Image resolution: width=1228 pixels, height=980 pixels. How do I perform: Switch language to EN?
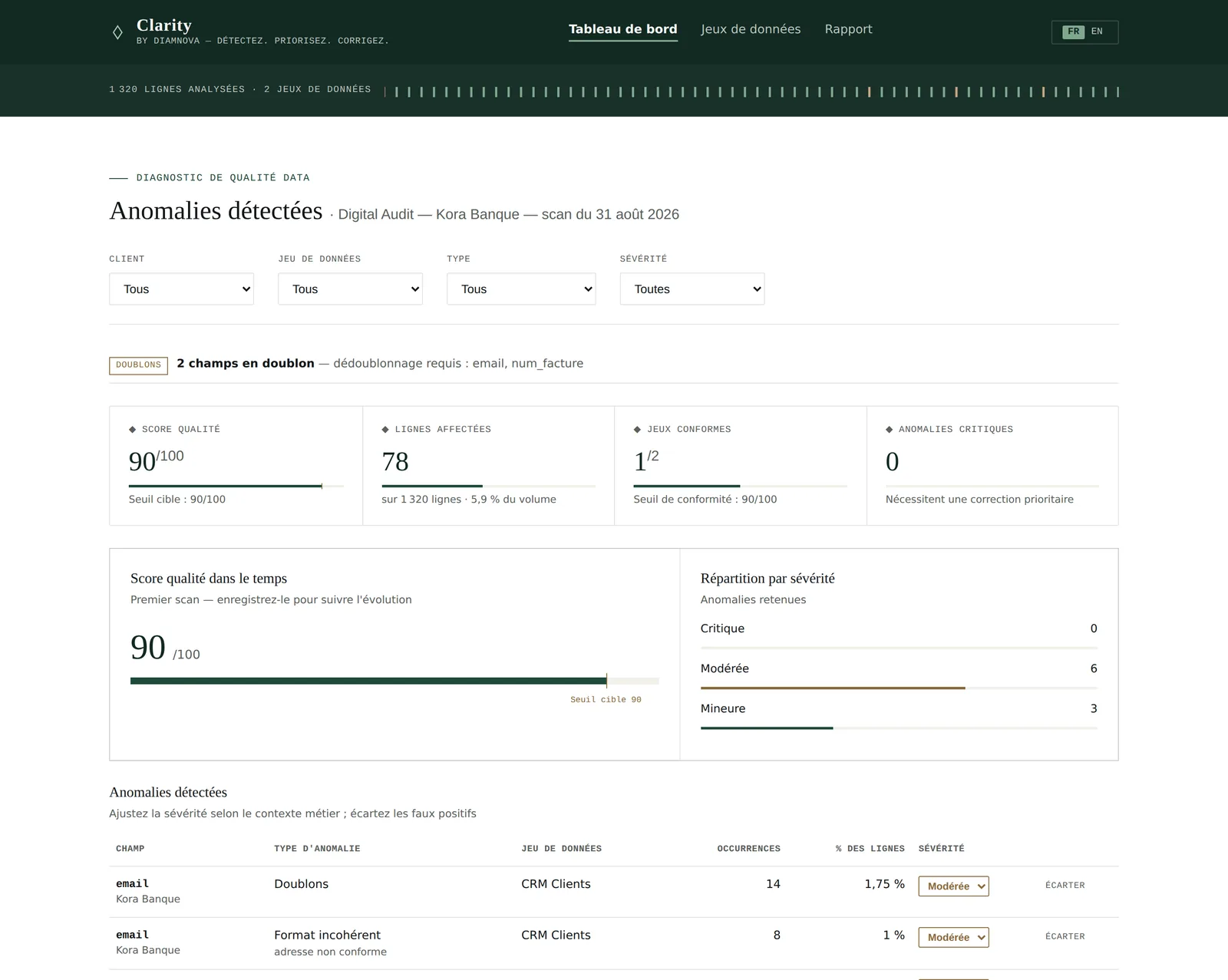pos(1097,31)
